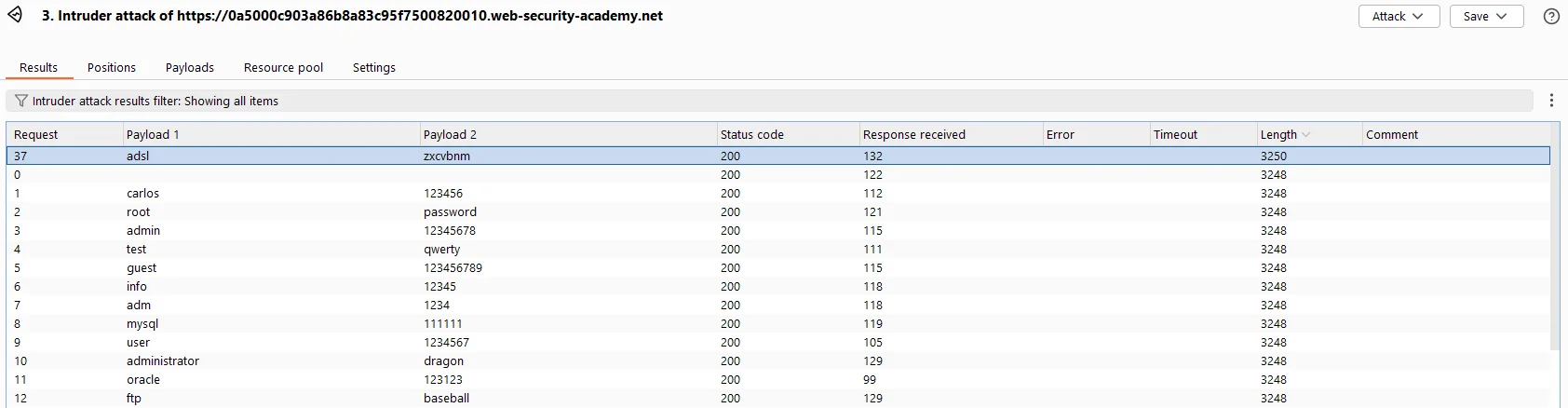The height and width of the screenshot is (408, 1568).
Task: Select request 37 row with adsl payload
Action: 778,156
